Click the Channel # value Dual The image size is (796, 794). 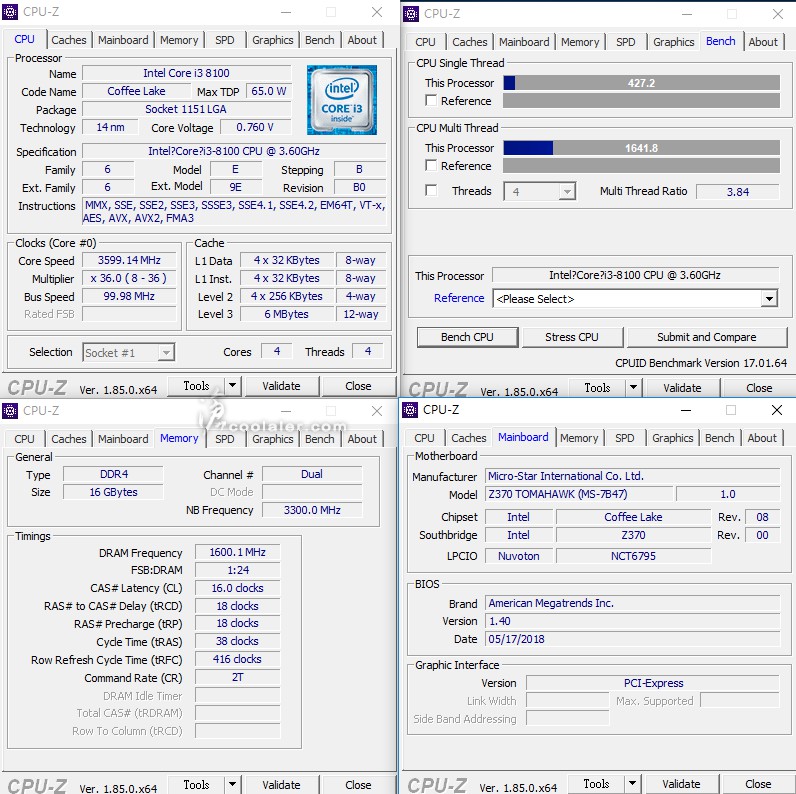312,474
